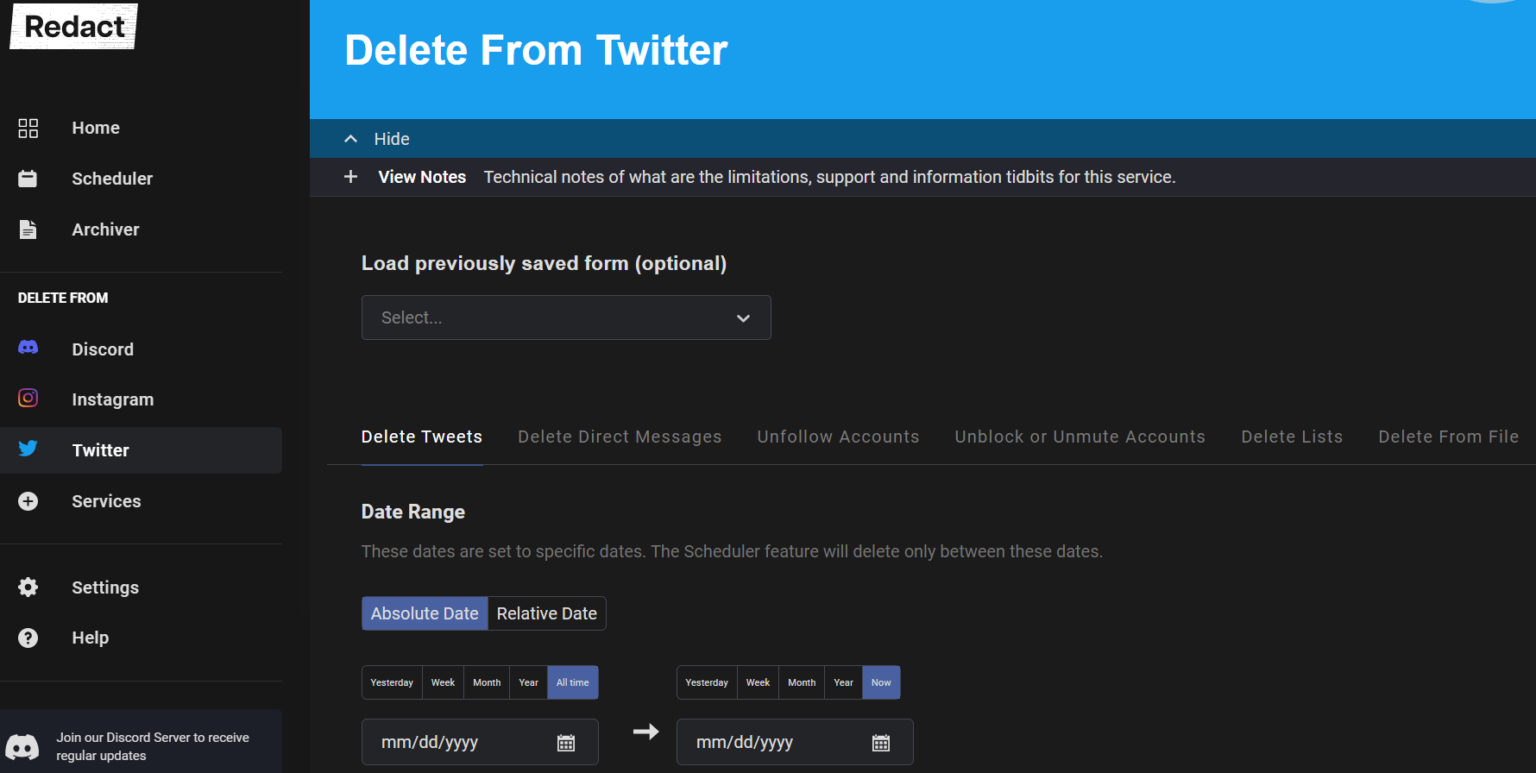Select the Absolute Date option
The width and height of the screenshot is (1536, 773).
(425, 614)
